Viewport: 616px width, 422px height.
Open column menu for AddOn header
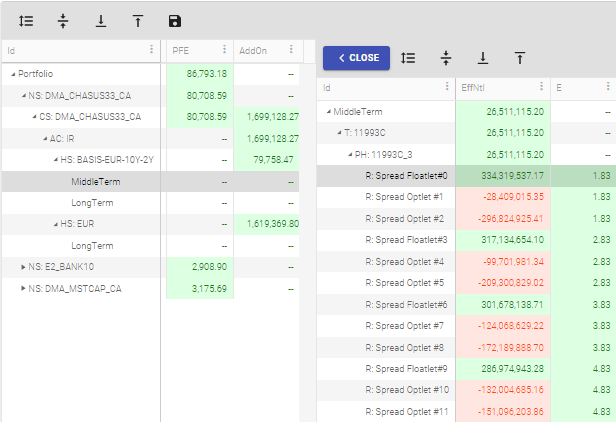pyautogui.click(x=291, y=50)
